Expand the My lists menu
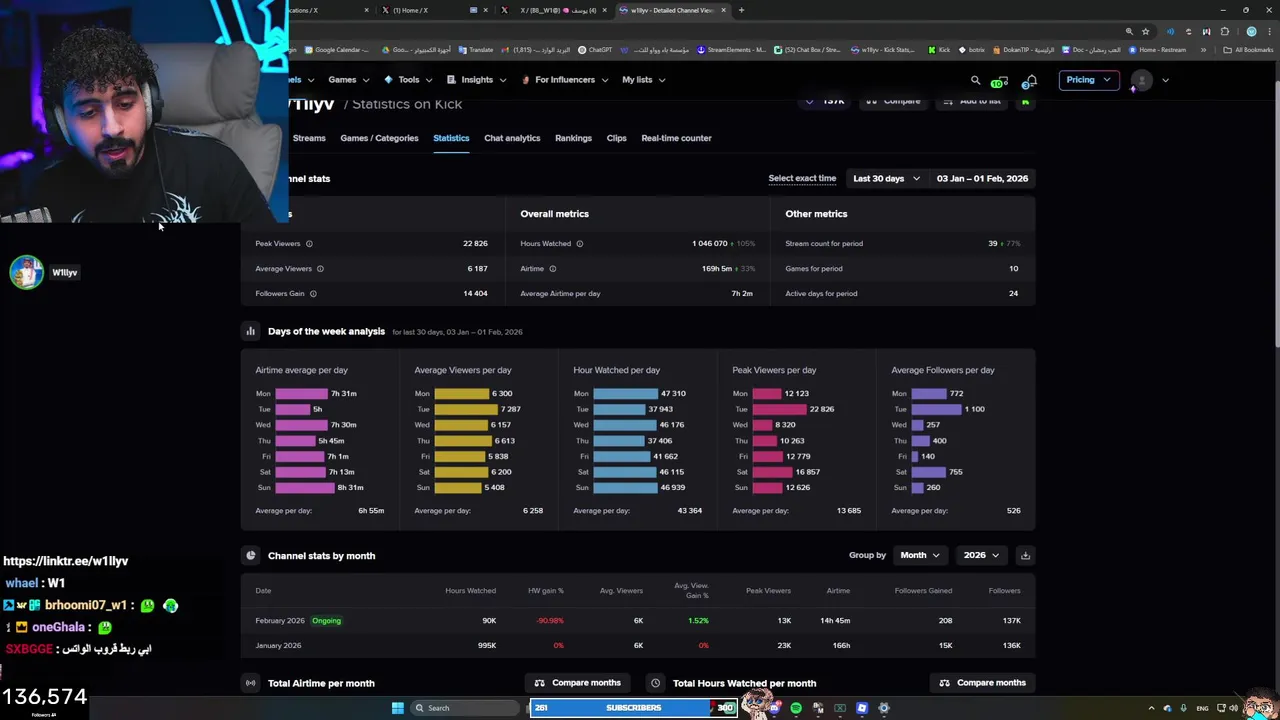Screen dimensions: 1280x720 [643, 80]
